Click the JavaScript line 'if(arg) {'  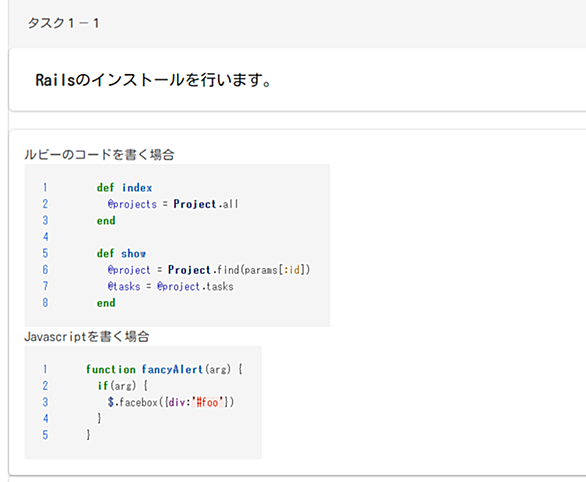click(123, 386)
